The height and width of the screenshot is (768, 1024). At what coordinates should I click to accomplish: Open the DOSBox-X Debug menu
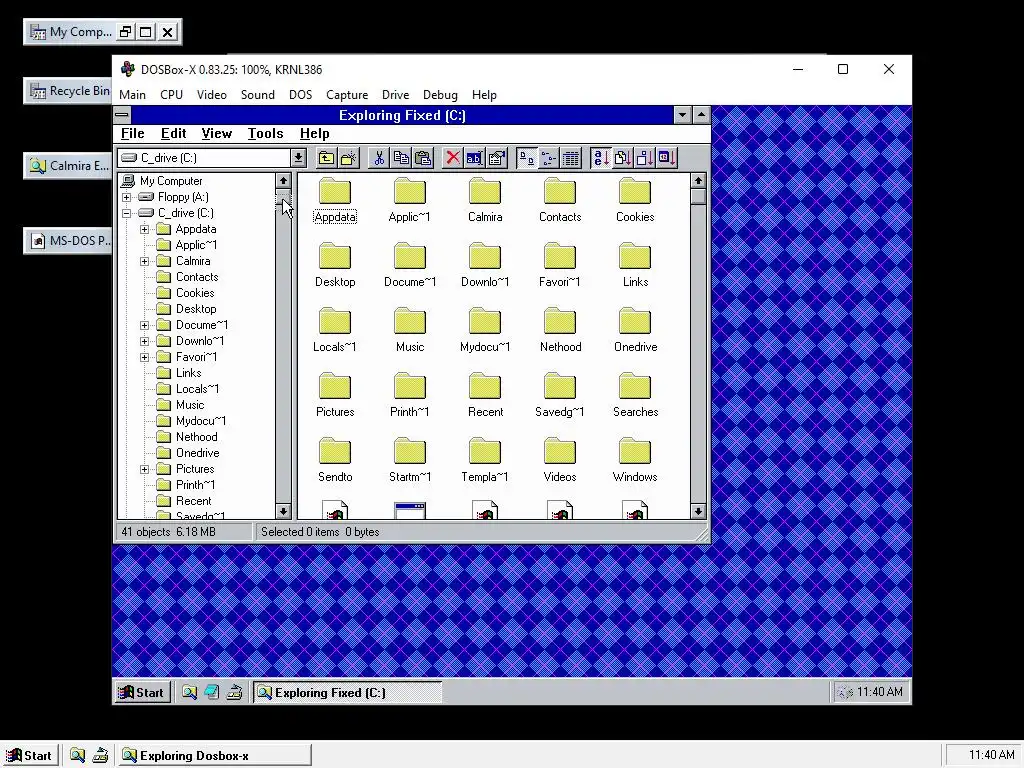coord(440,95)
